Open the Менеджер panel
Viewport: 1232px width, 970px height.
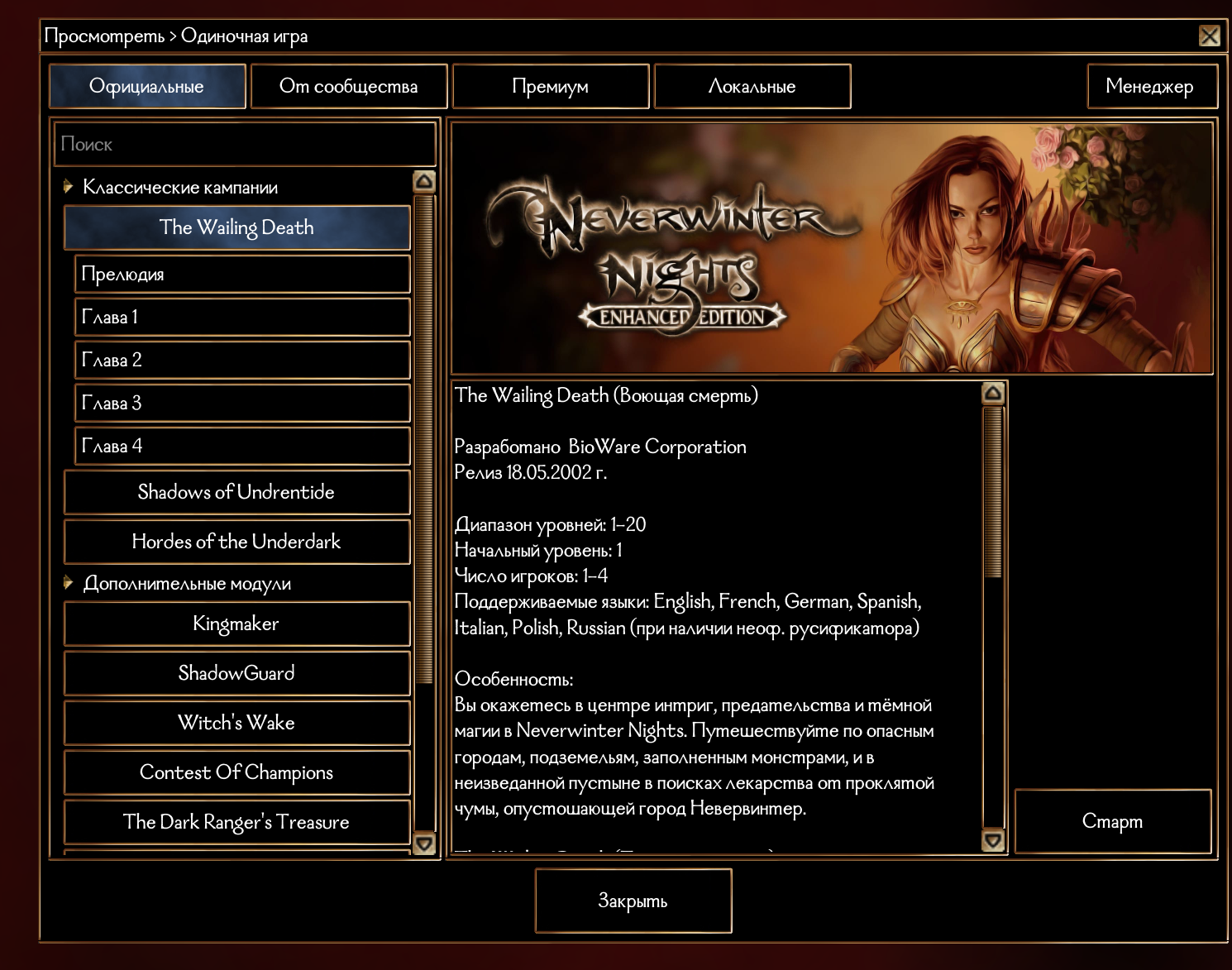coord(1152,86)
